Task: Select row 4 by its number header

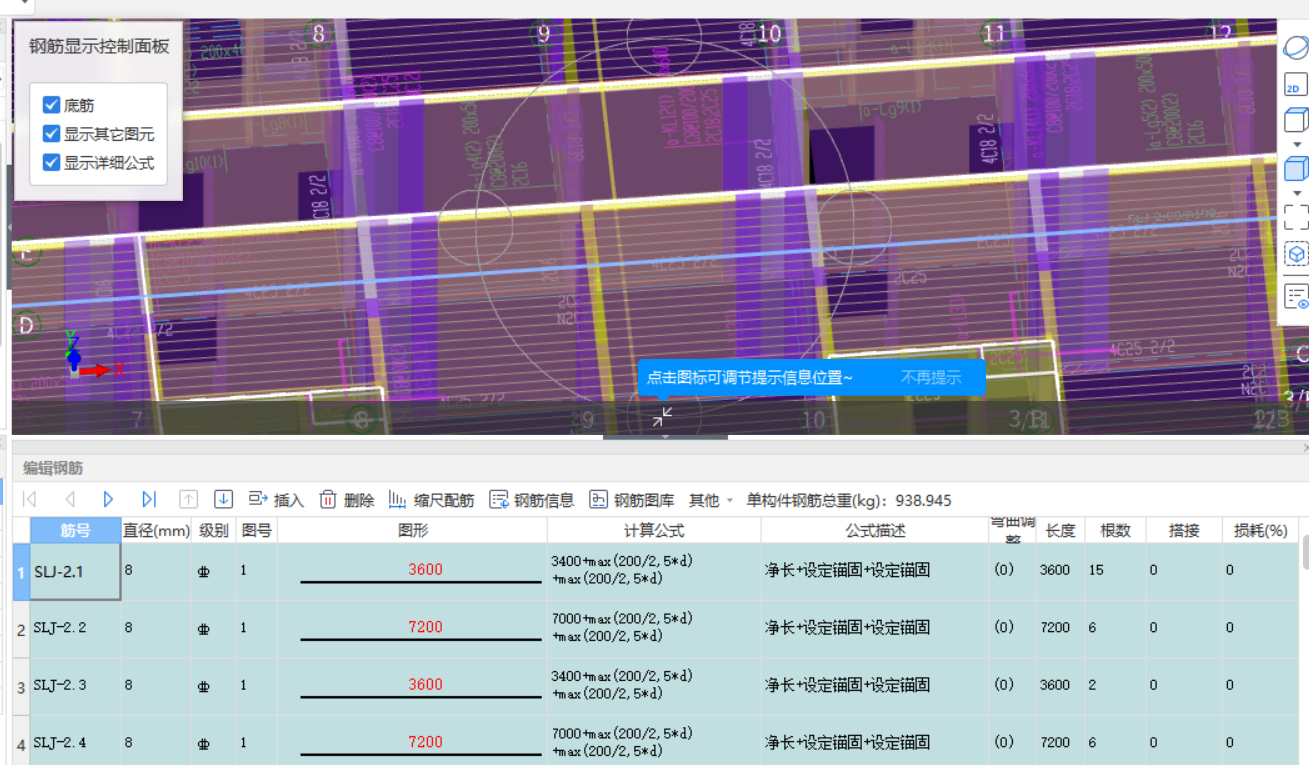Action: tap(21, 741)
